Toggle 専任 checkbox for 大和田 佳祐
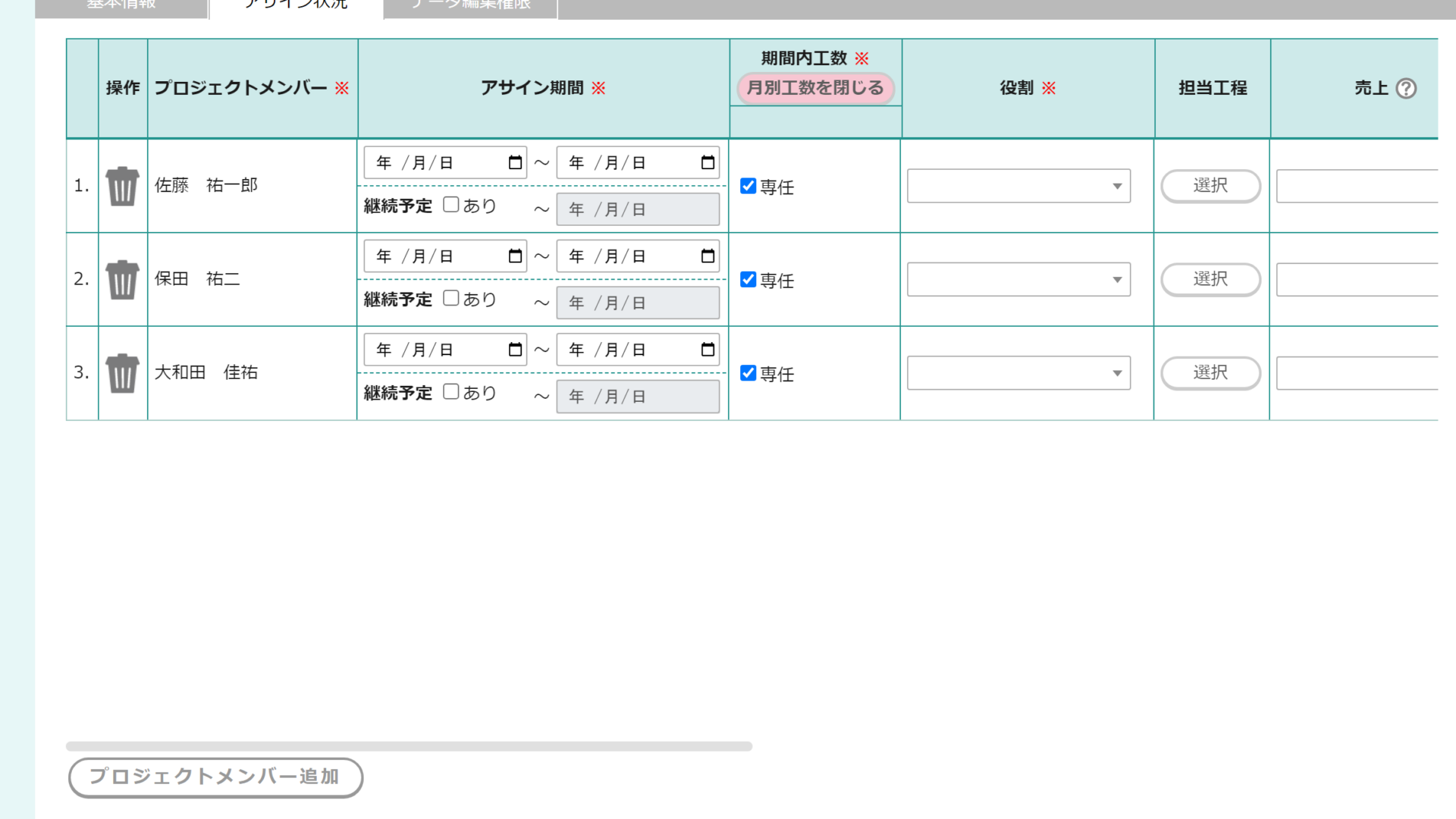 [x=748, y=373]
